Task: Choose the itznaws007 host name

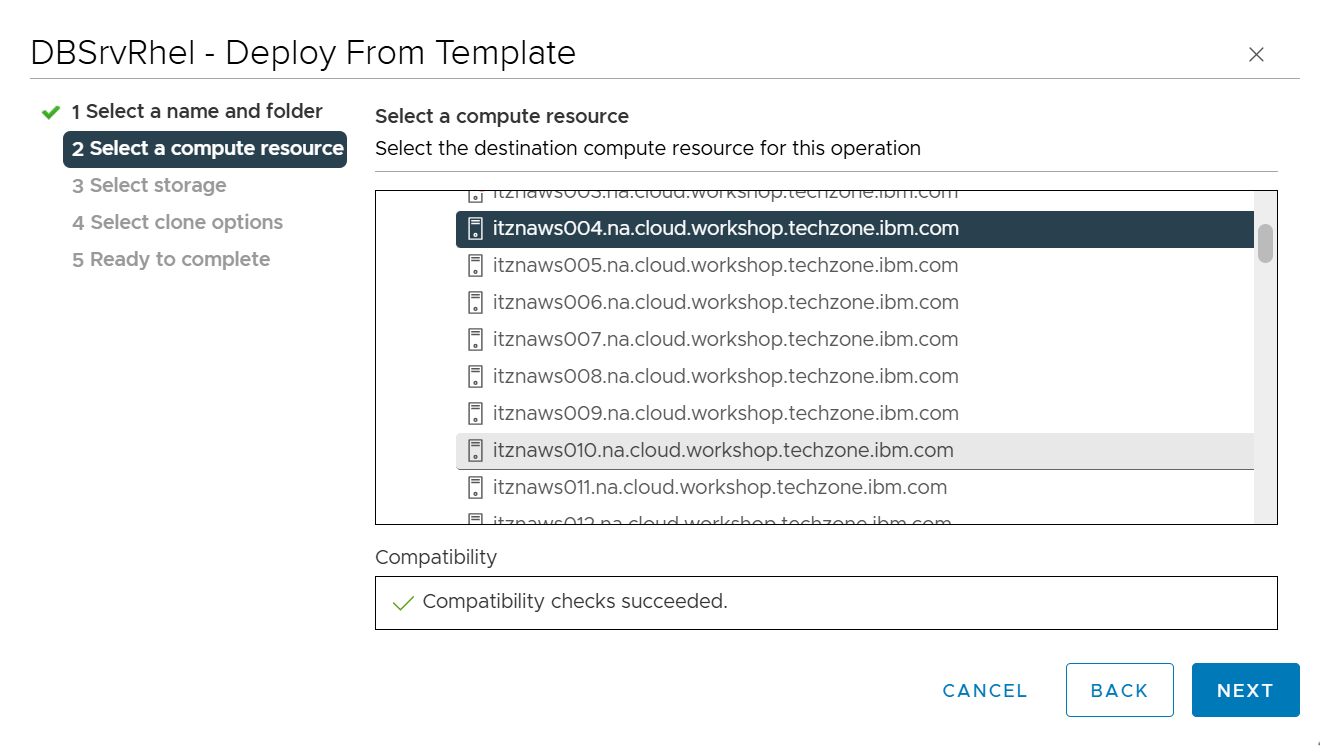Action: tap(725, 340)
